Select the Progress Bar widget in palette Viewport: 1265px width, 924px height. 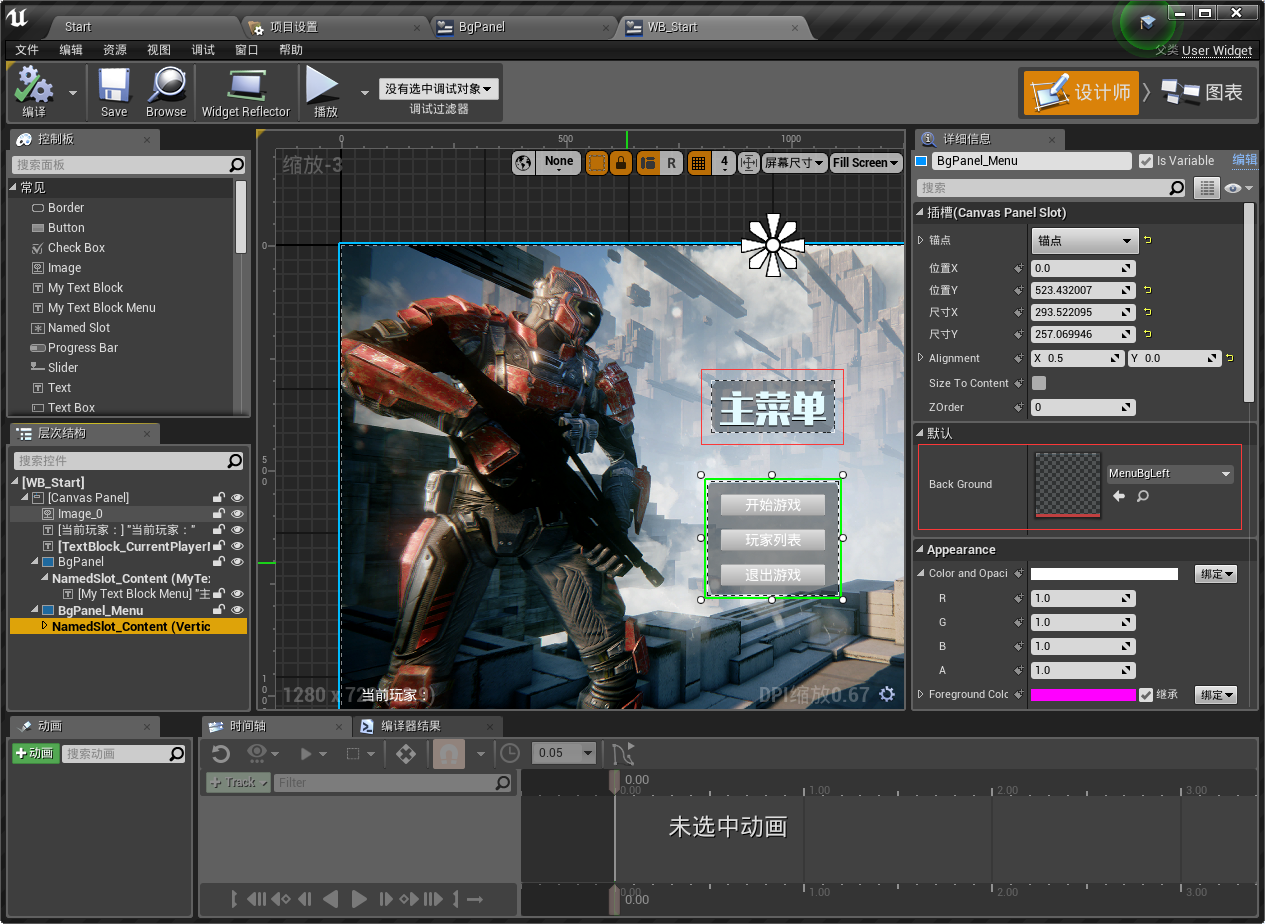click(x=83, y=348)
